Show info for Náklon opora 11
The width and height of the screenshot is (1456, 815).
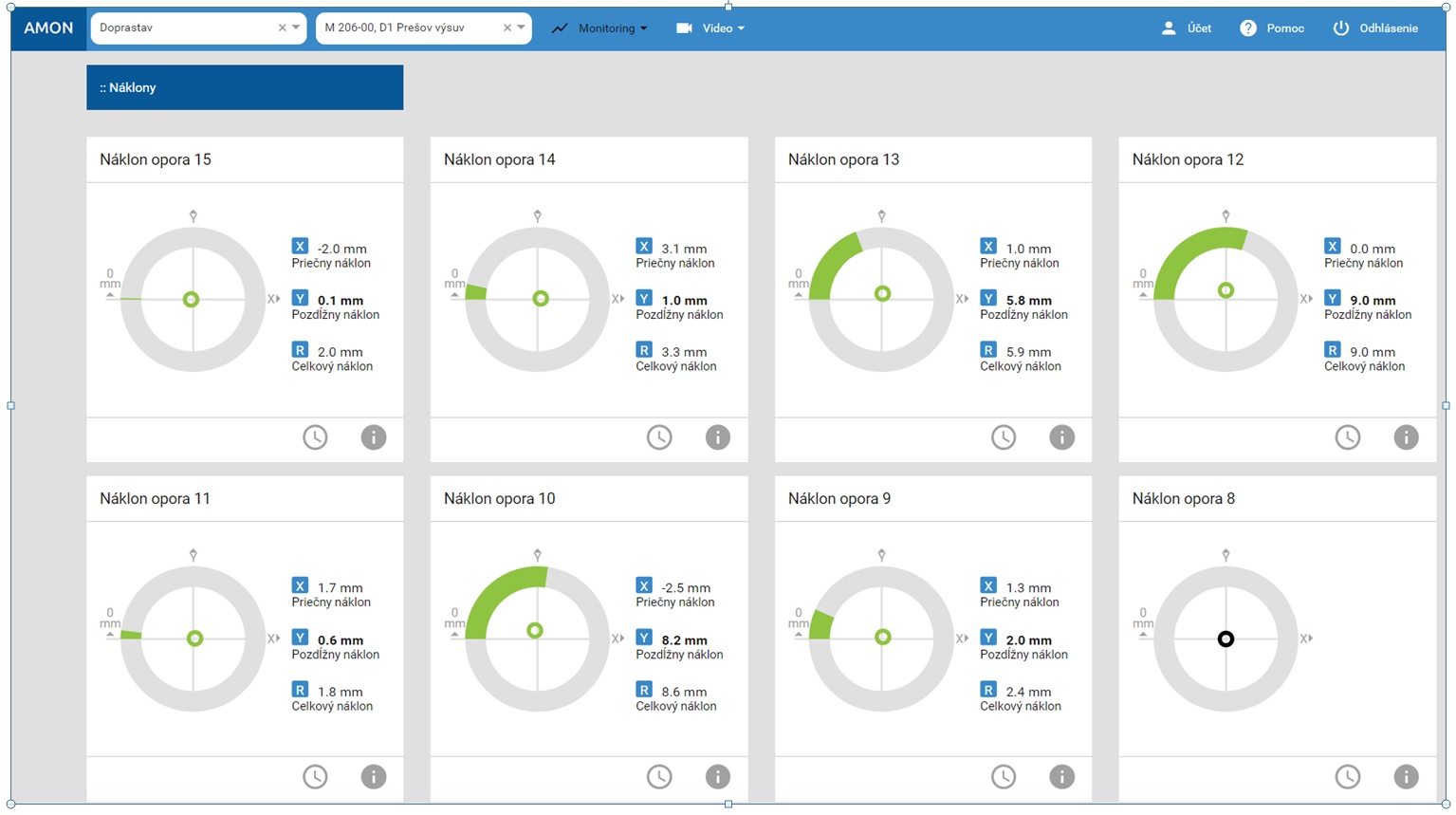(x=374, y=777)
